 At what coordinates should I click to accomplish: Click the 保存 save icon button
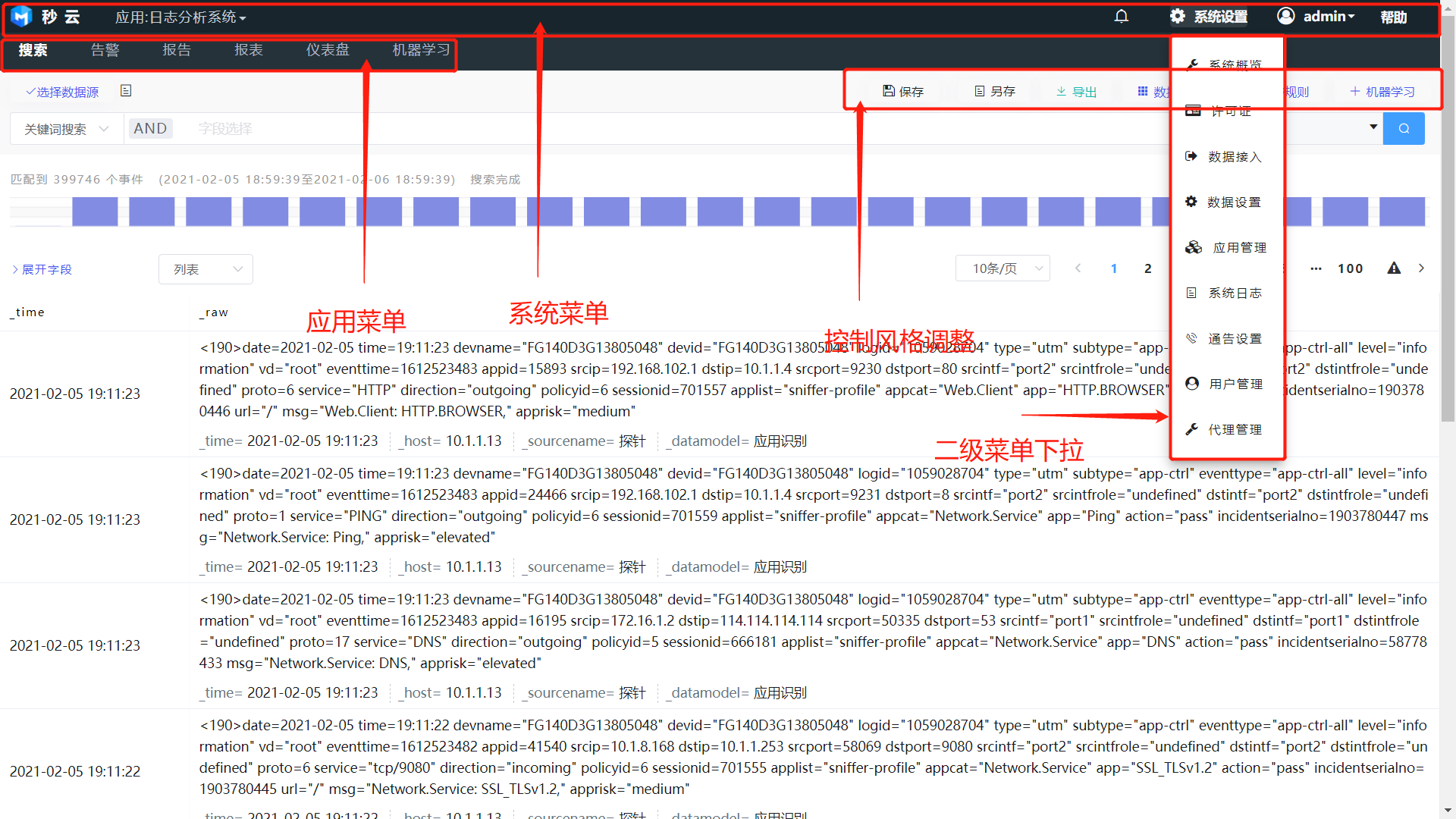coord(902,92)
